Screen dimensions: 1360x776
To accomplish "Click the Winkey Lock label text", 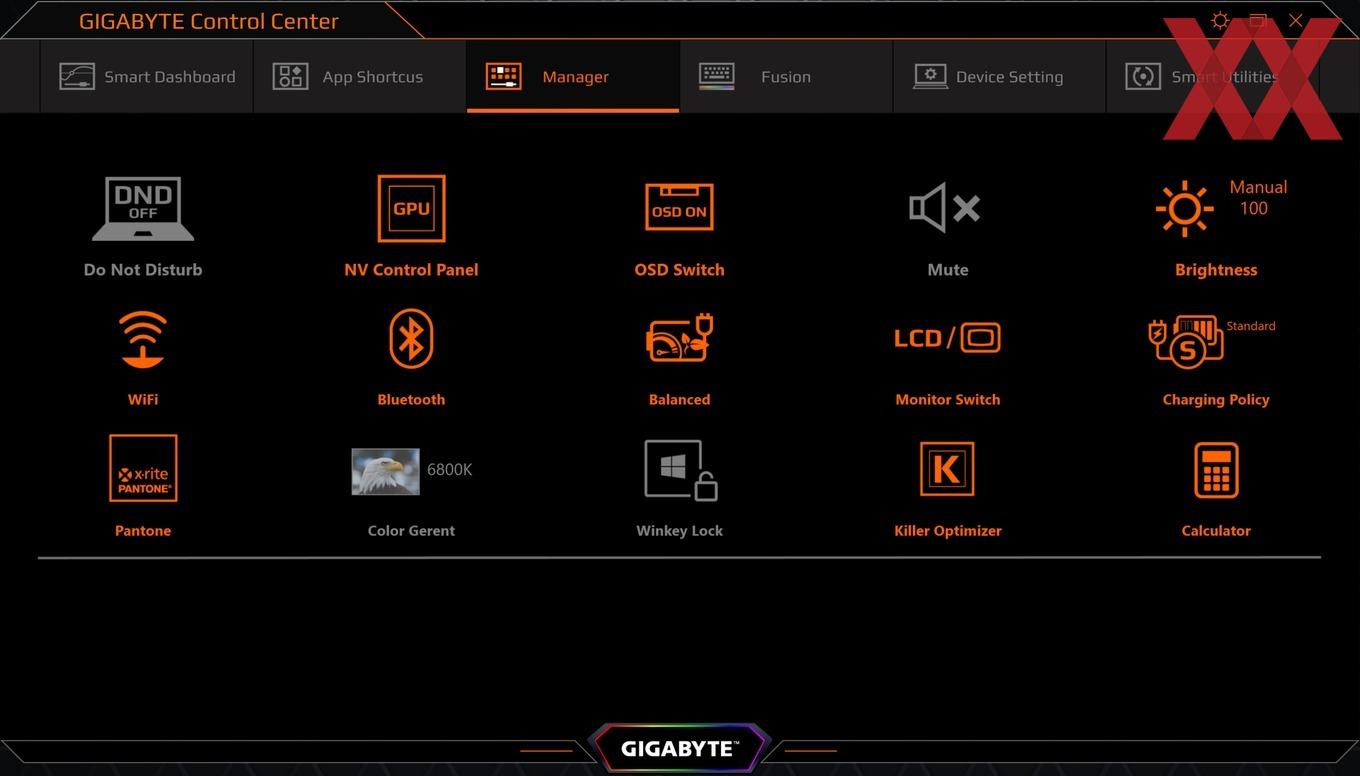I will click(x=680, y=531).
